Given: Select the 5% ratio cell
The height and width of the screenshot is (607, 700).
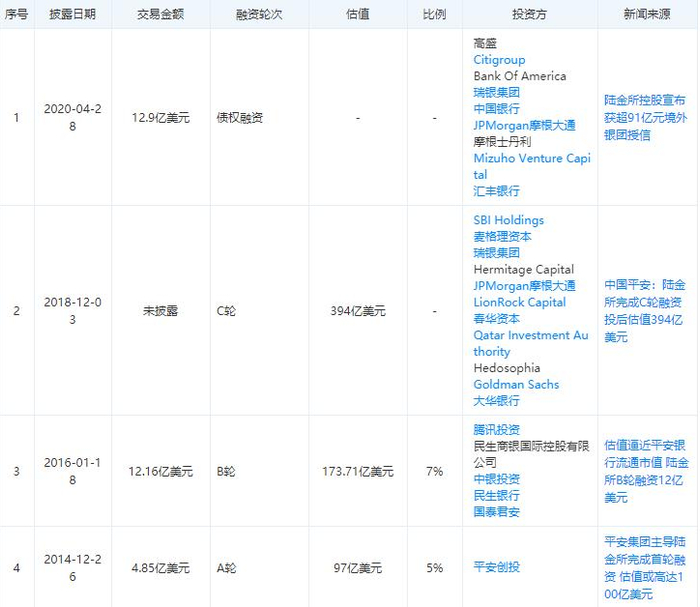Looking at the screenshot, I should point(434,568).
